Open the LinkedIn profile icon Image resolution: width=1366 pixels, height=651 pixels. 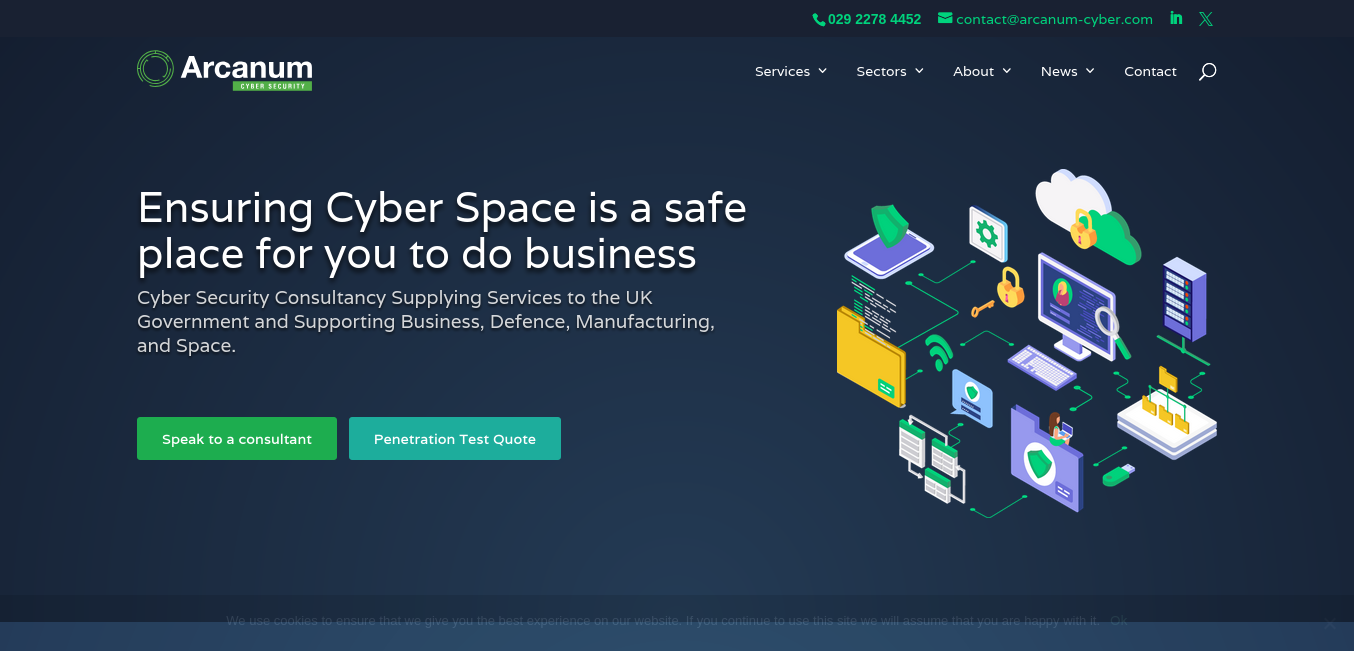tap(1176, 18)
